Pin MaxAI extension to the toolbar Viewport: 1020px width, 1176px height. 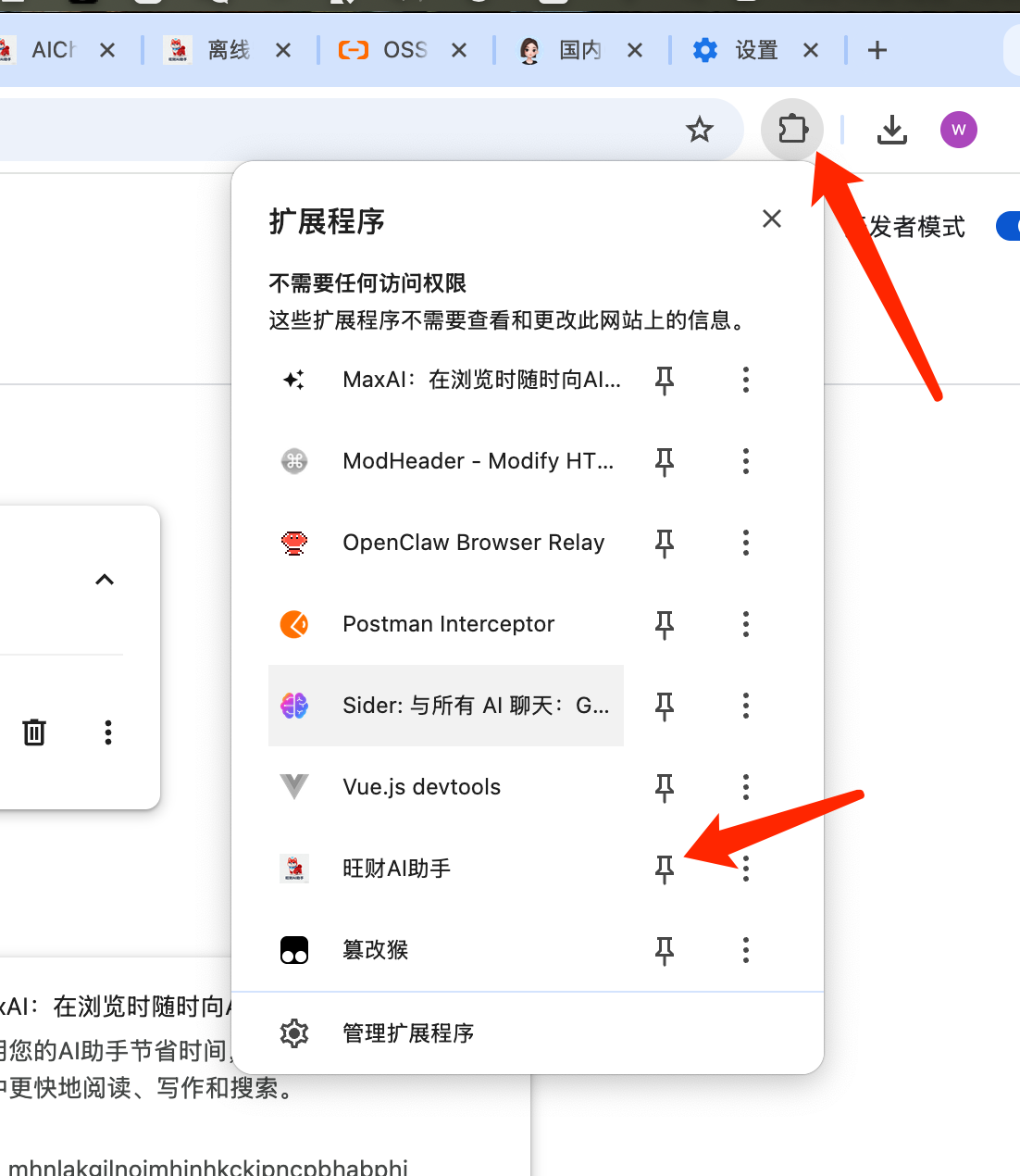(665, 380)
